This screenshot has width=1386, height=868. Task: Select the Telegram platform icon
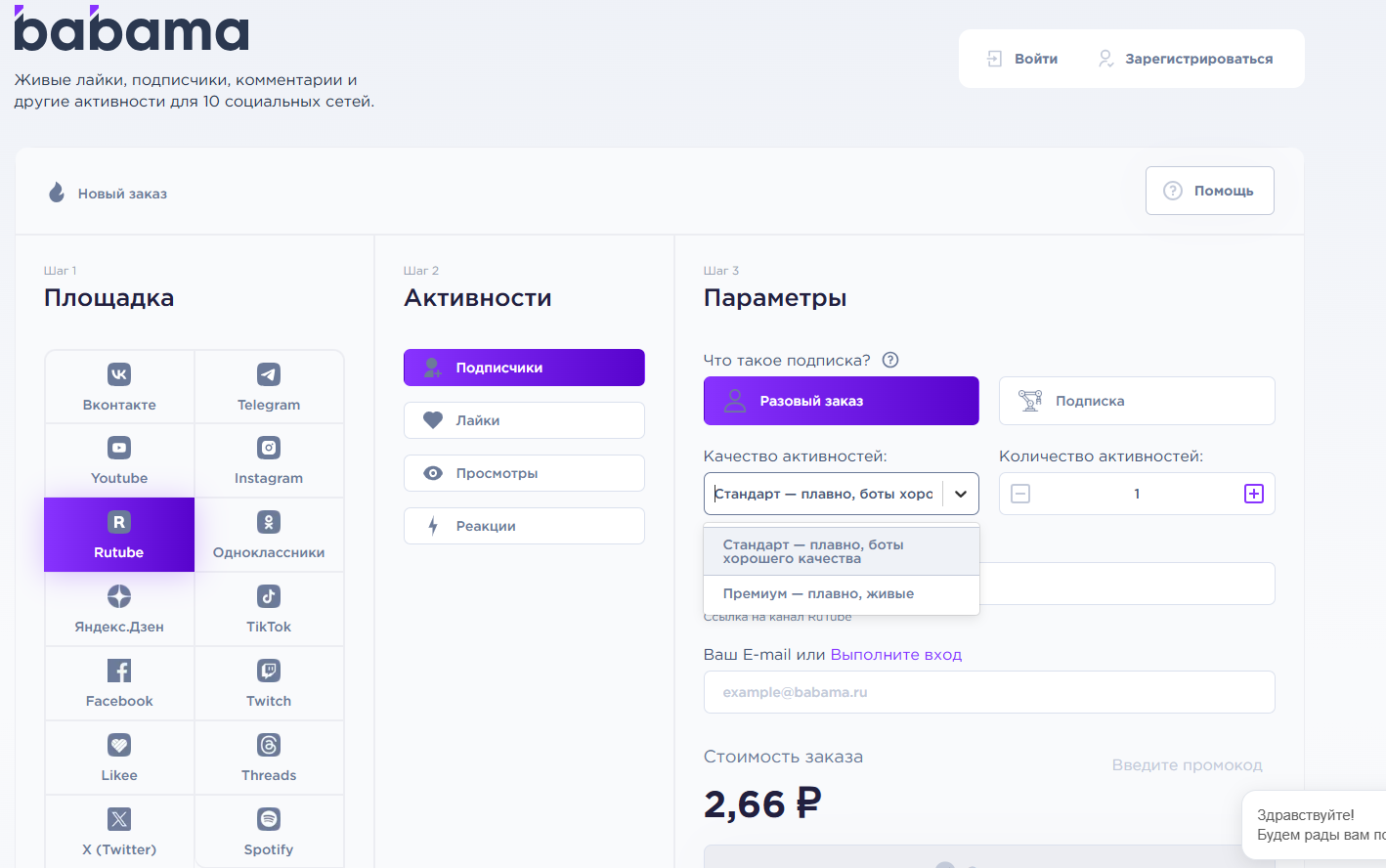click(269, 374)
